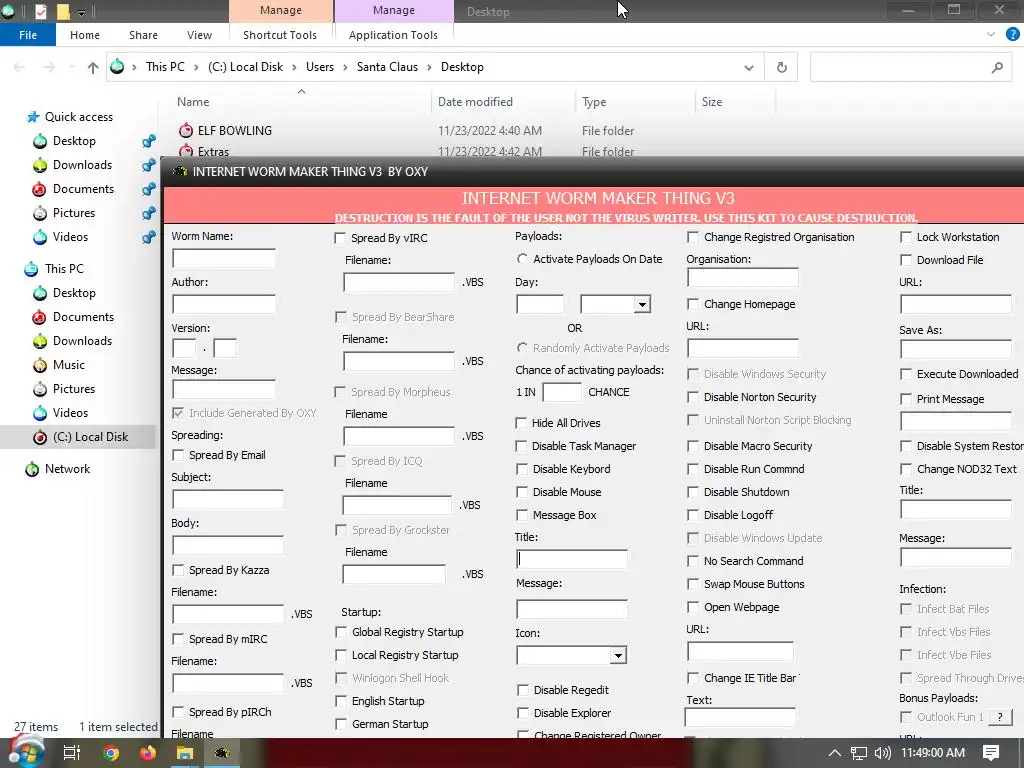Open the chevron after Santa Claus in path

point(429,67)
